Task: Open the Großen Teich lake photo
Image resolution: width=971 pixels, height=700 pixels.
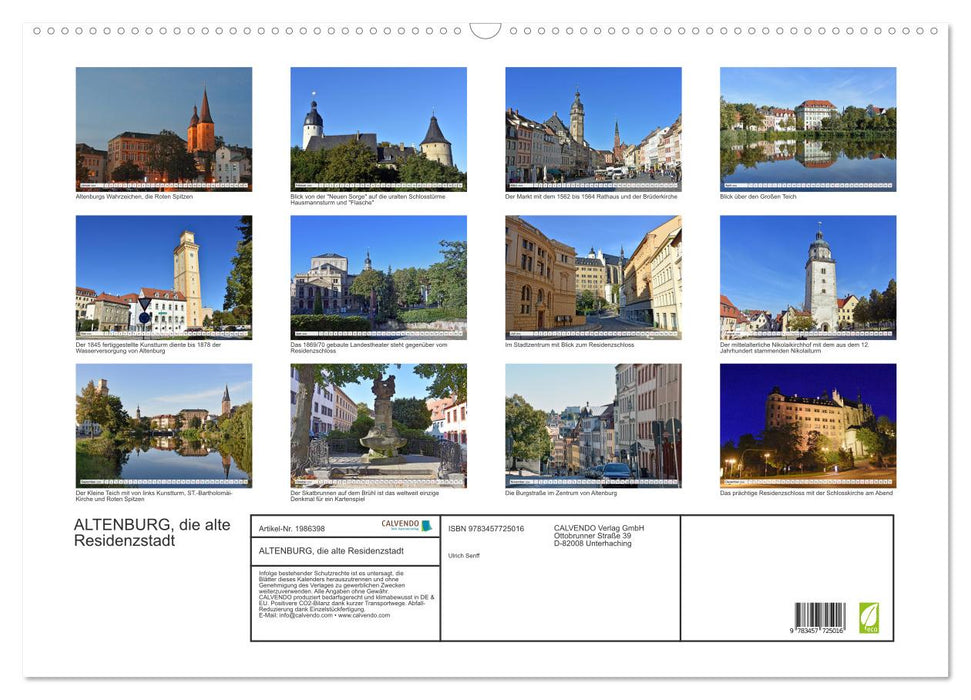Action: point(808,128)
